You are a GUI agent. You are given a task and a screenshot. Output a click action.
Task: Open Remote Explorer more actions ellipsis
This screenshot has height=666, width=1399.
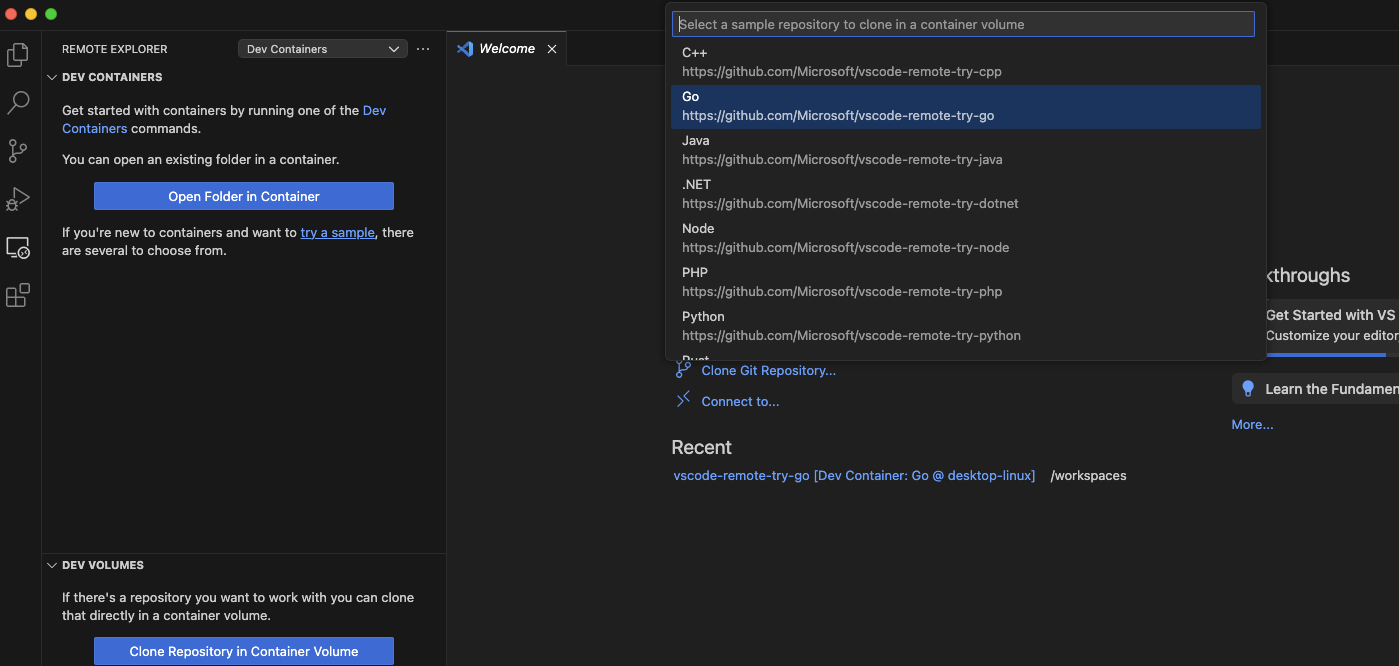[x=423, y=49]
